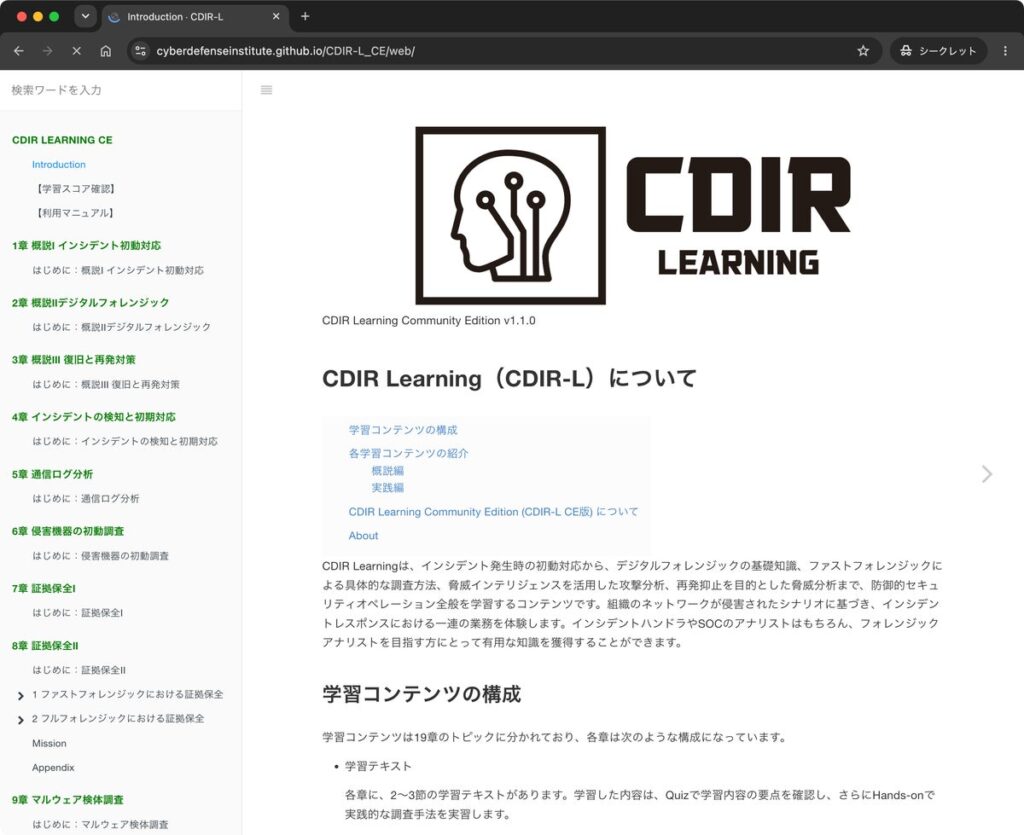View site information icon in address bar
1024x835 pixels.
tap(140, 51)
